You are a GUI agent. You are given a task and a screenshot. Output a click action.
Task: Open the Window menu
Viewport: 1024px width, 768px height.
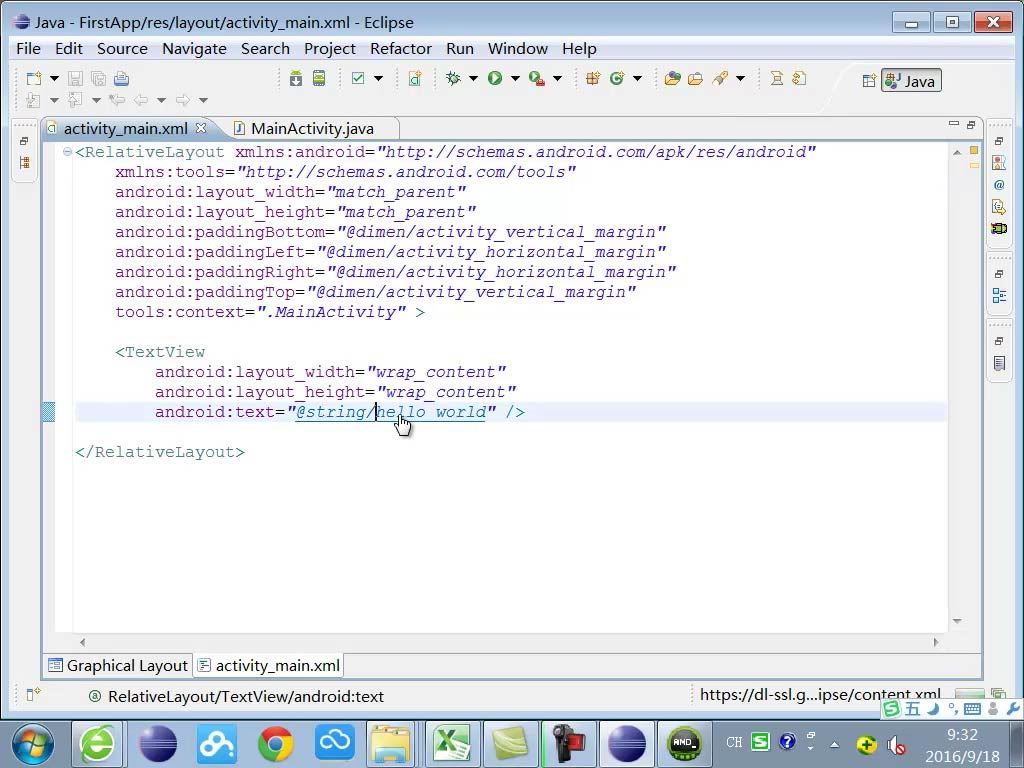pyautogui.click(x=518, y=48)
